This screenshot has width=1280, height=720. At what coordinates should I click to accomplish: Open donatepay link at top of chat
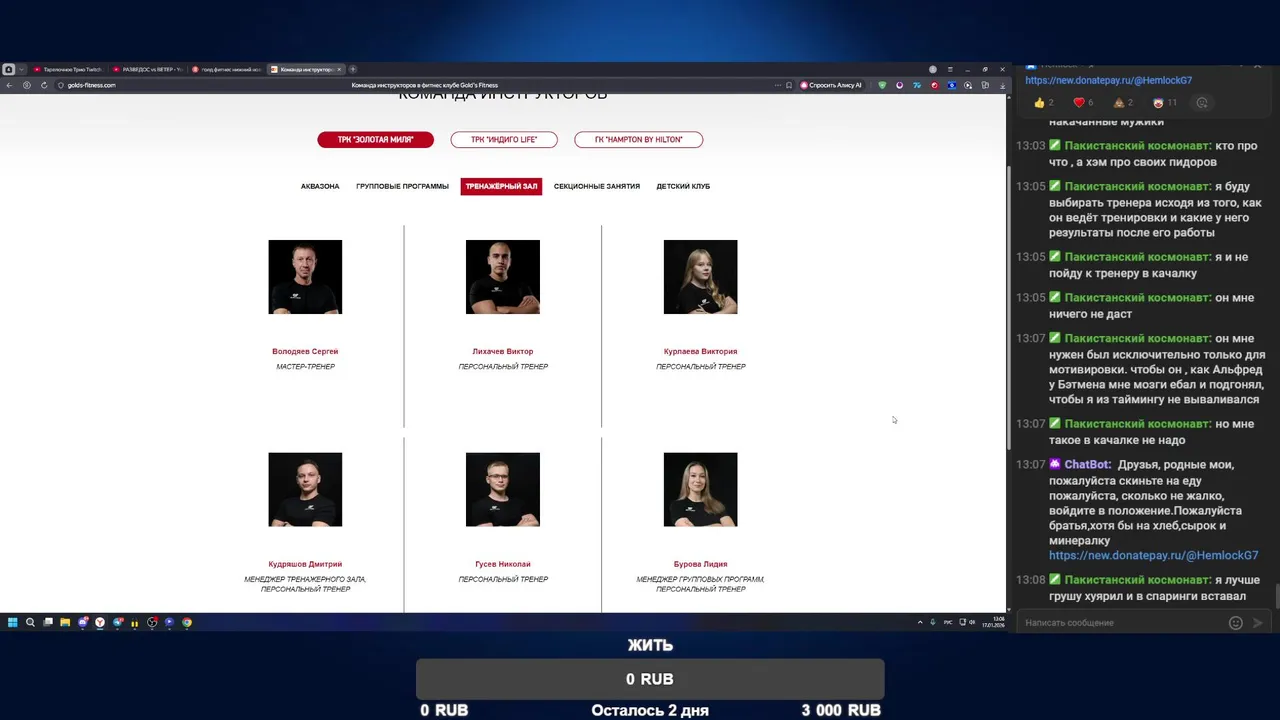pos(1108,80)
